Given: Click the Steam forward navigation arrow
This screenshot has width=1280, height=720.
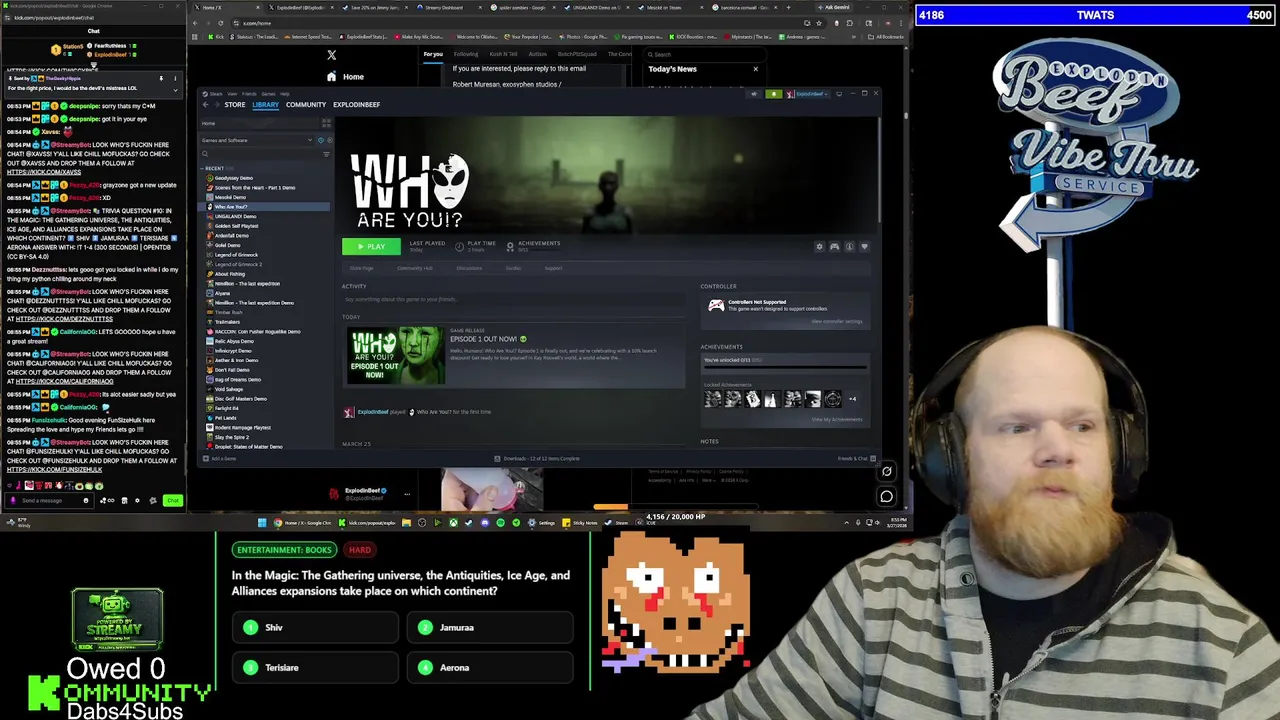Looking at the screenshot, I should [x=215, y=104].
